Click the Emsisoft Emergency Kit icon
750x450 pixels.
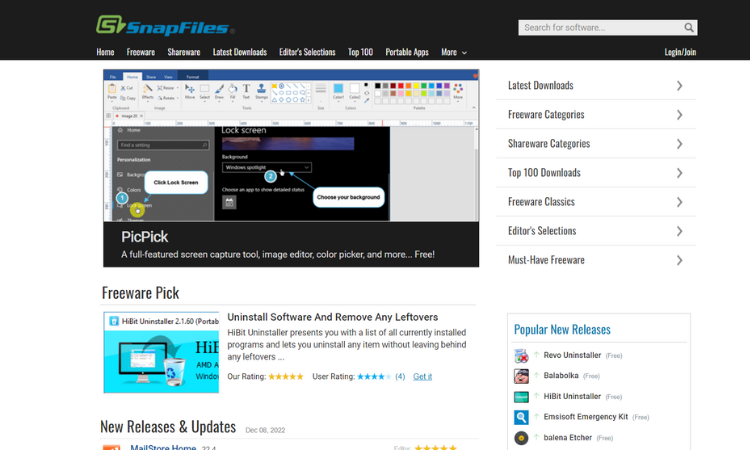tap(521, 417)
